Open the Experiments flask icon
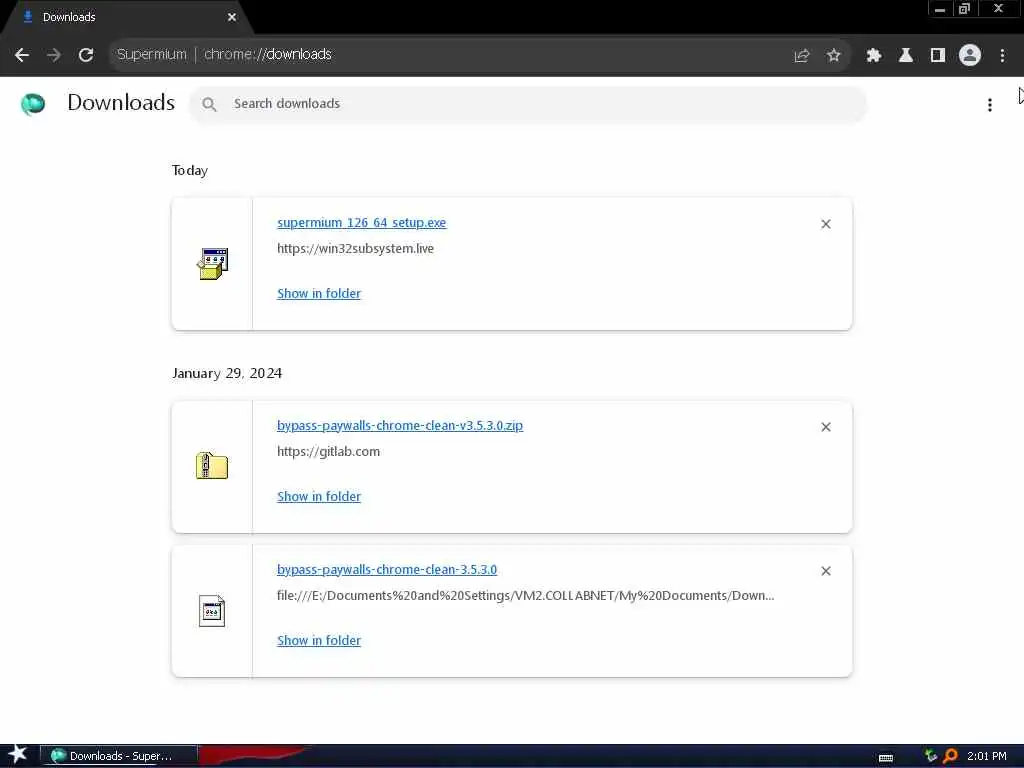This screenshot has width=1024, height=768. click(906, 56)
